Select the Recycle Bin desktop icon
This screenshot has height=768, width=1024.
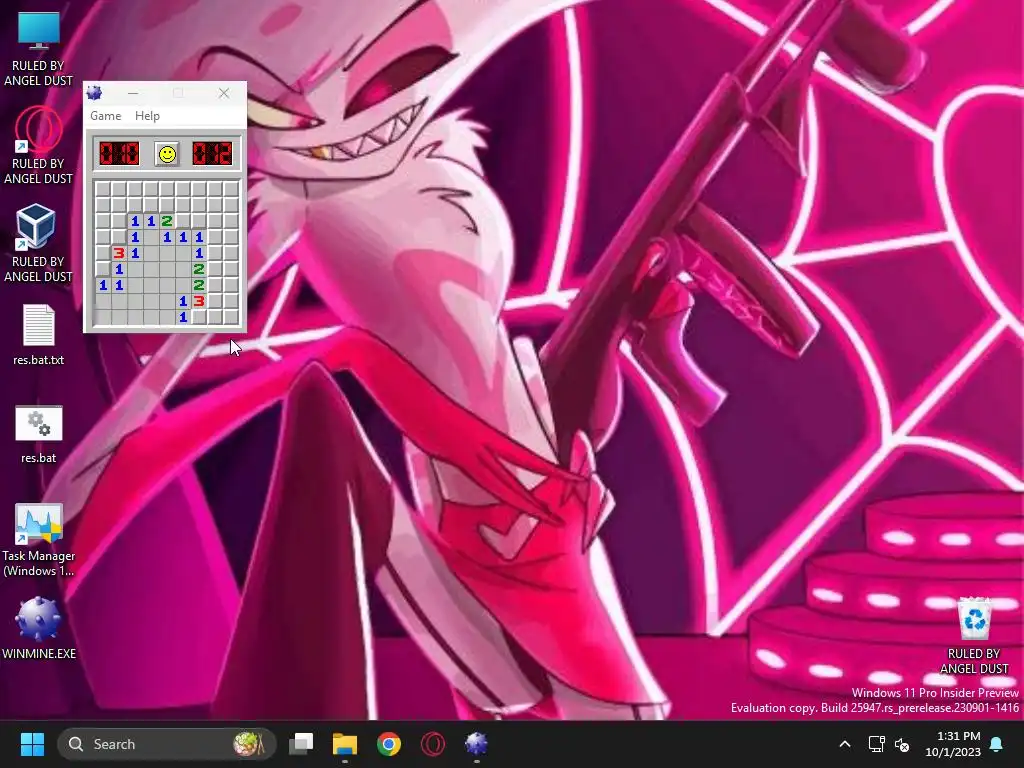click(974, 635)
